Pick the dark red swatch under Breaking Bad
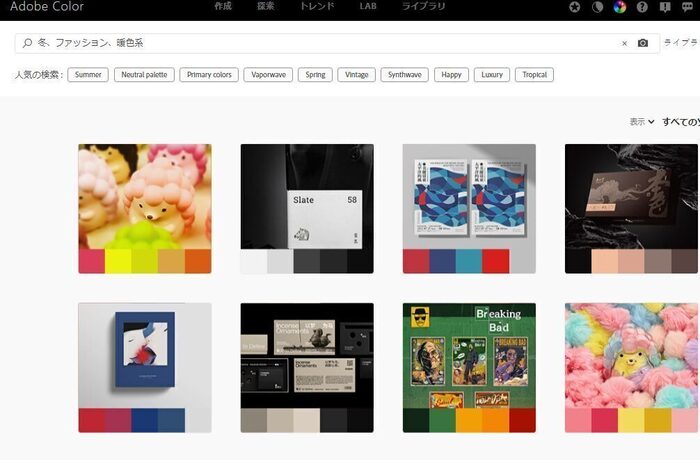This screenshot has height=460, width=700. tap(522, 420)
